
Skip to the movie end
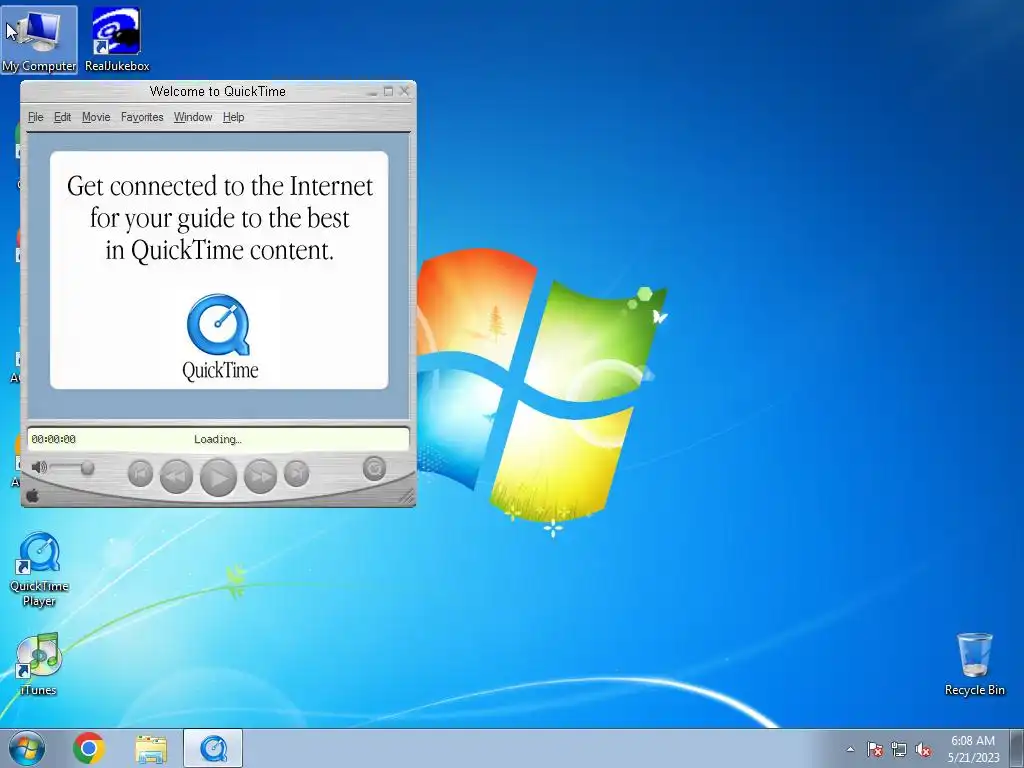click(296, 473)
